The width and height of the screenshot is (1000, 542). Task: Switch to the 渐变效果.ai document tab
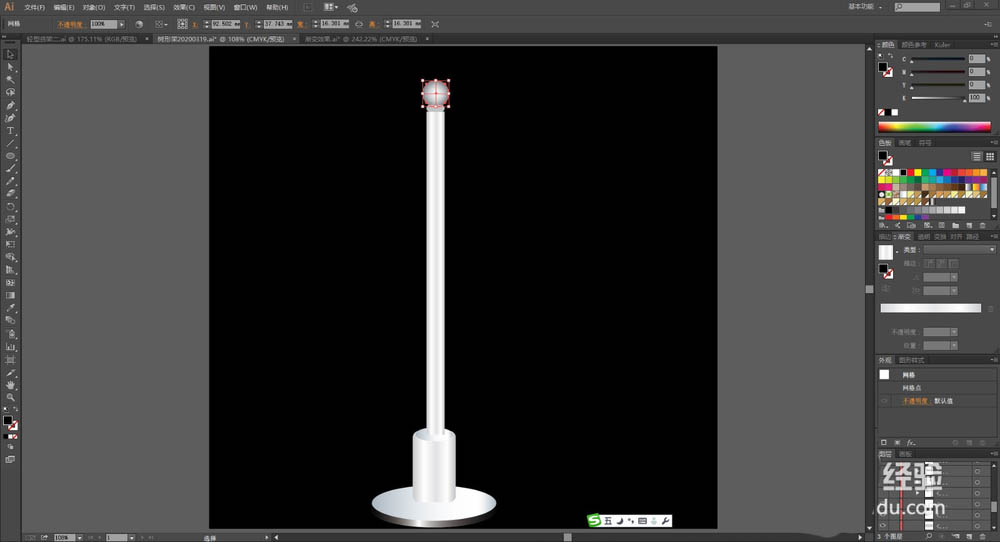click(x=361, y=39)
